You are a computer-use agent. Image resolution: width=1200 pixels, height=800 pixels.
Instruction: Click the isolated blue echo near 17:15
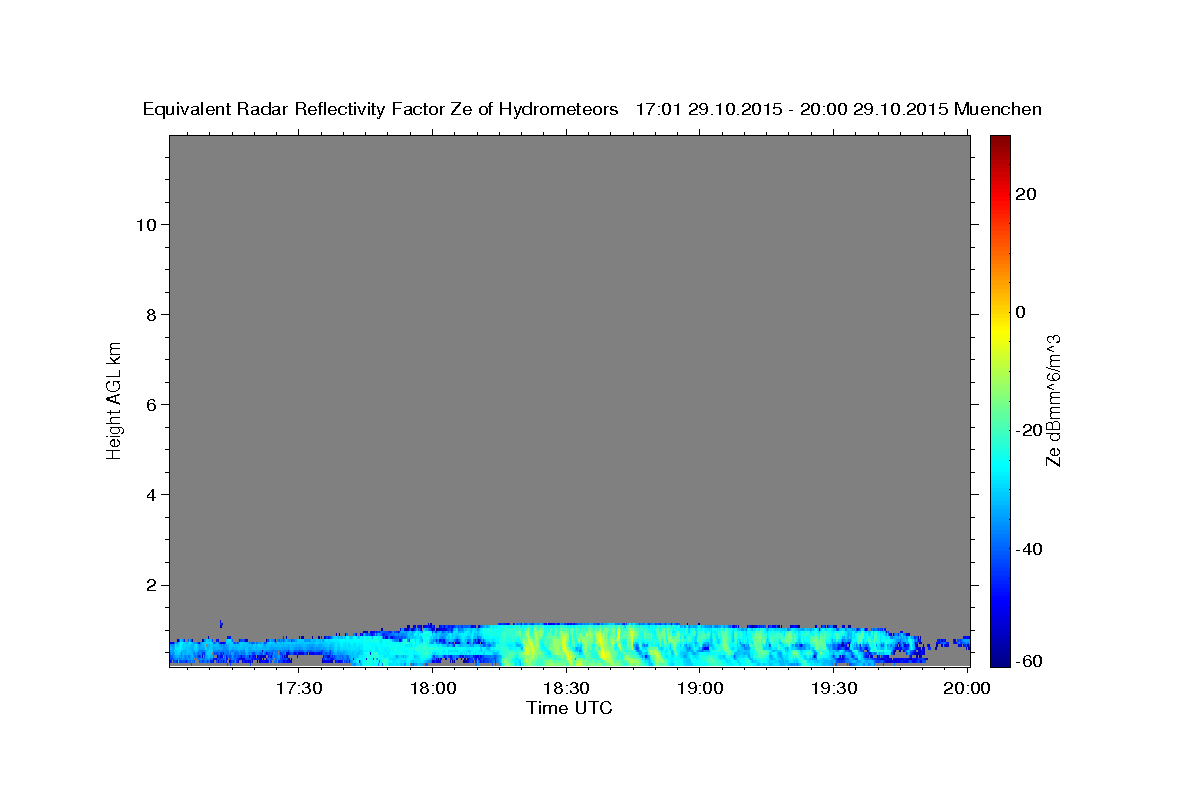point(221,623)
